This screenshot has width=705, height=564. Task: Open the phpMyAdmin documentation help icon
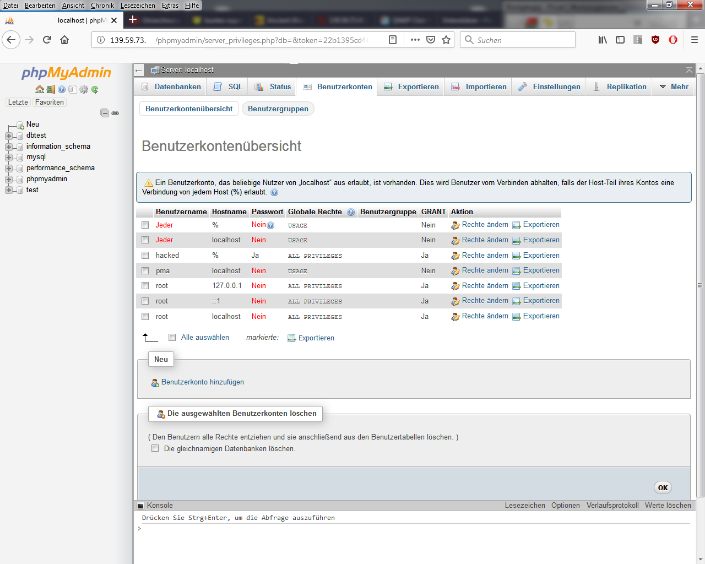click(61, 90)
